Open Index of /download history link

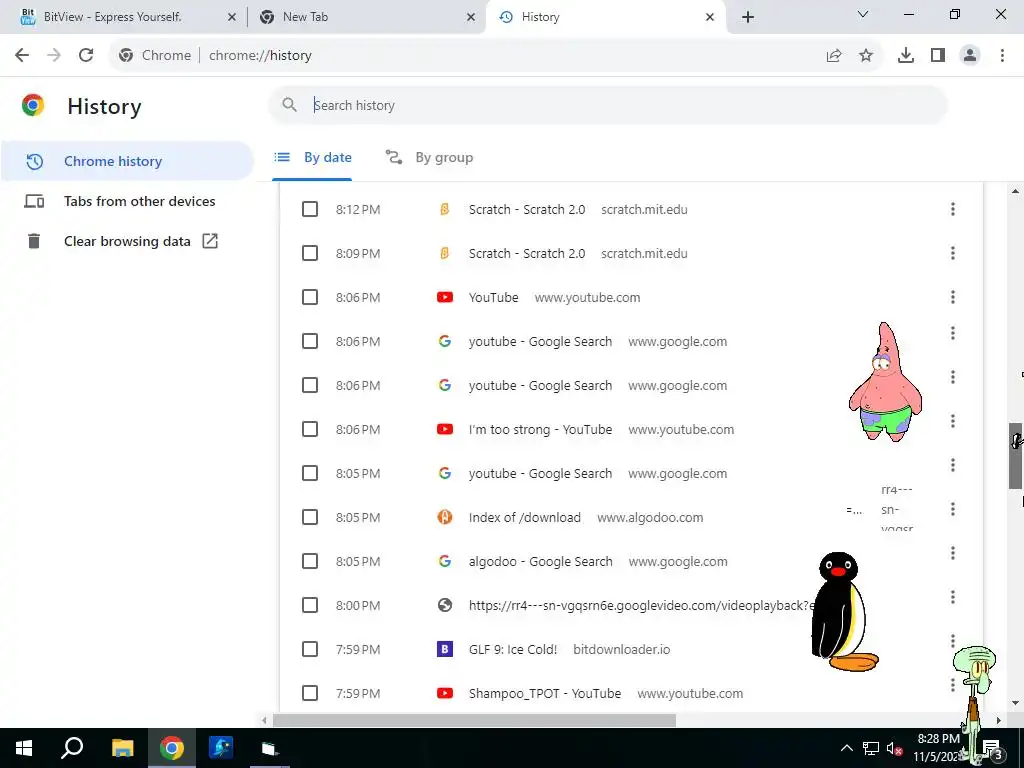point(524,517)
